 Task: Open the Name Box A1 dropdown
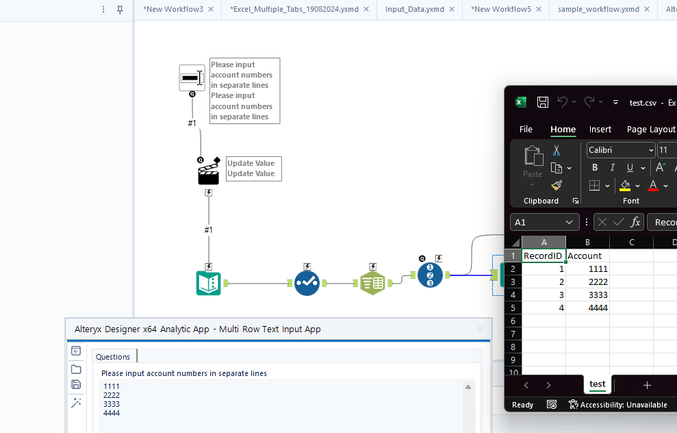click(569, 222)
